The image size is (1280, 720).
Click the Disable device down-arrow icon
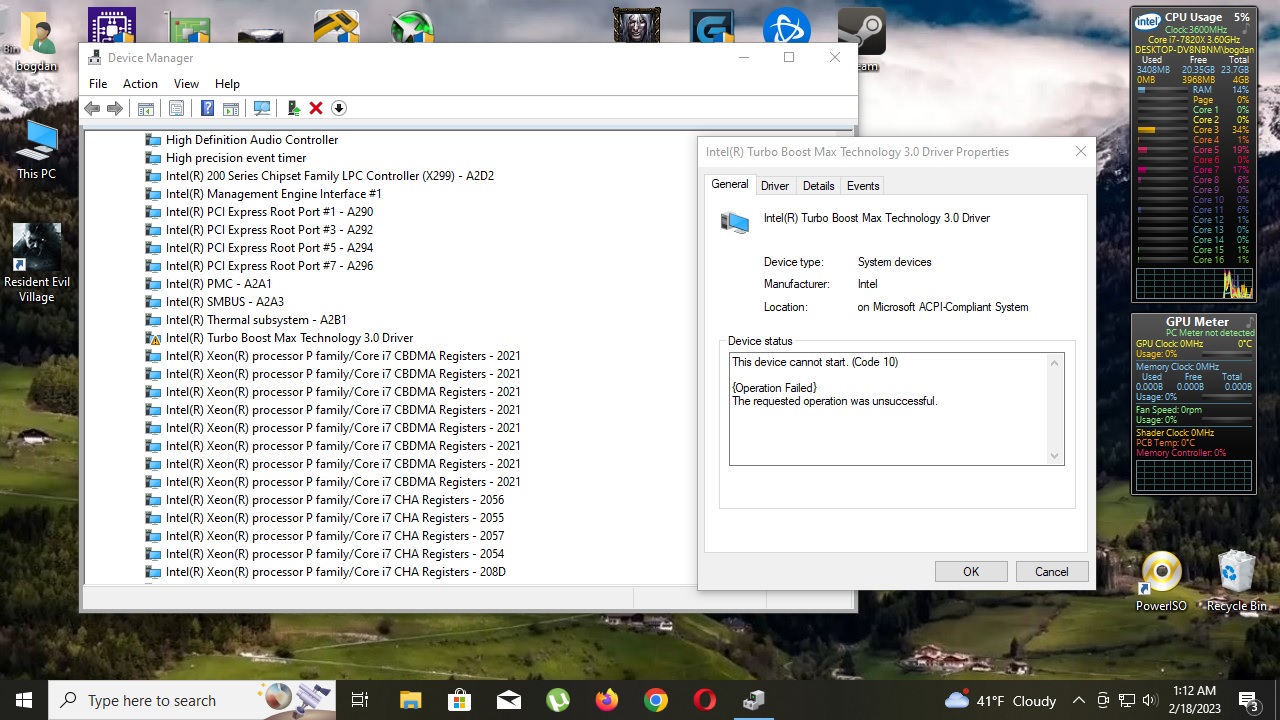[x=339, y=108]
